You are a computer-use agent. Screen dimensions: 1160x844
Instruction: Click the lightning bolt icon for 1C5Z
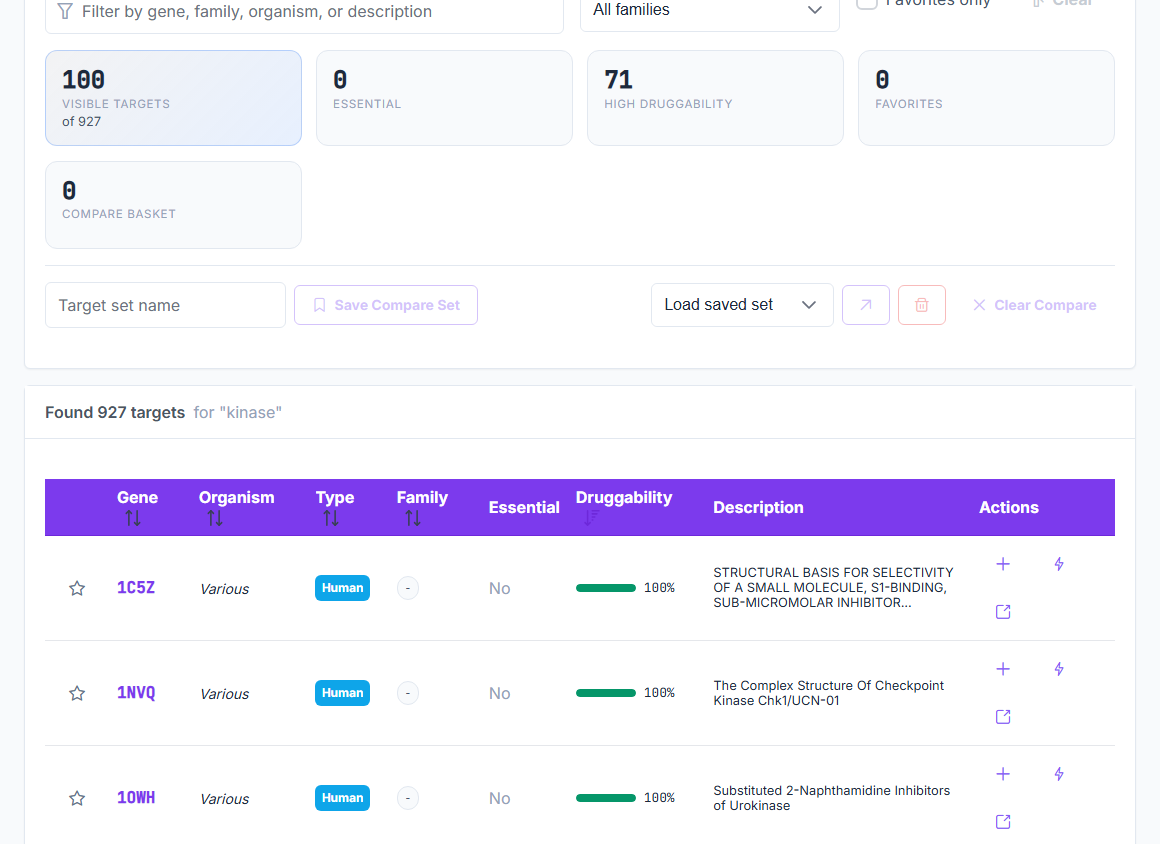click(x=1059, y=564)
